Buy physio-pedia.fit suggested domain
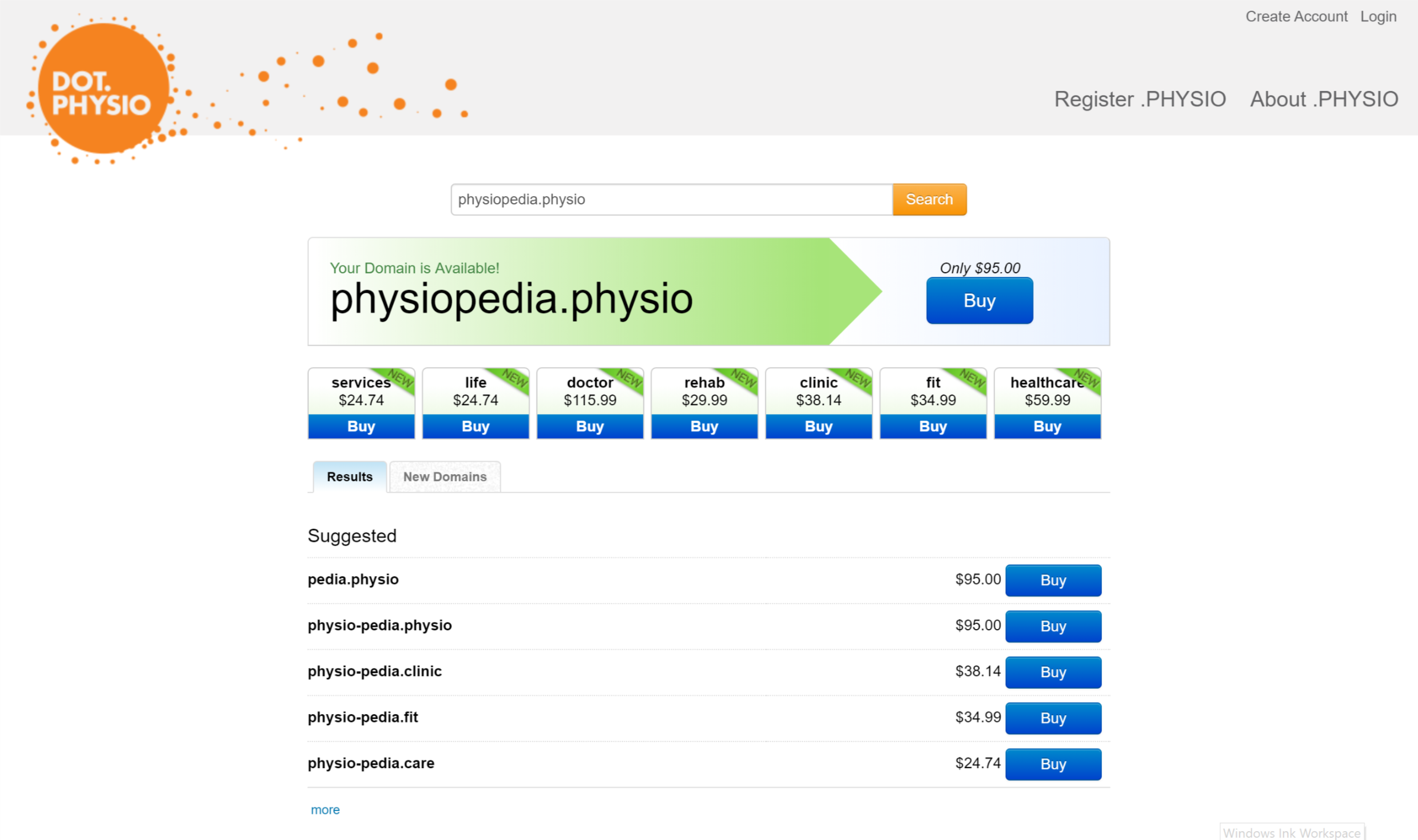This screenshot has width=1418, height=840. (1053, 718)
